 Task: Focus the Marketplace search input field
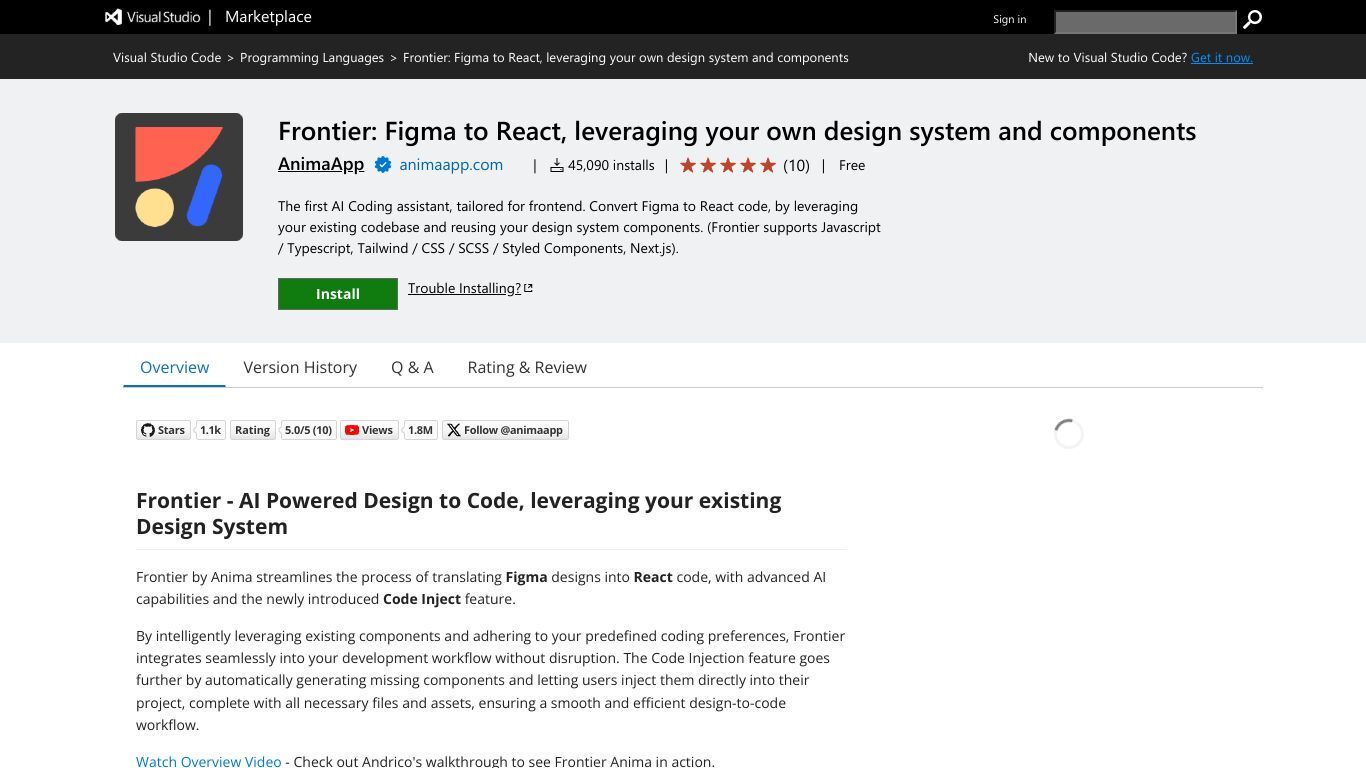[x=1146, y=21]
